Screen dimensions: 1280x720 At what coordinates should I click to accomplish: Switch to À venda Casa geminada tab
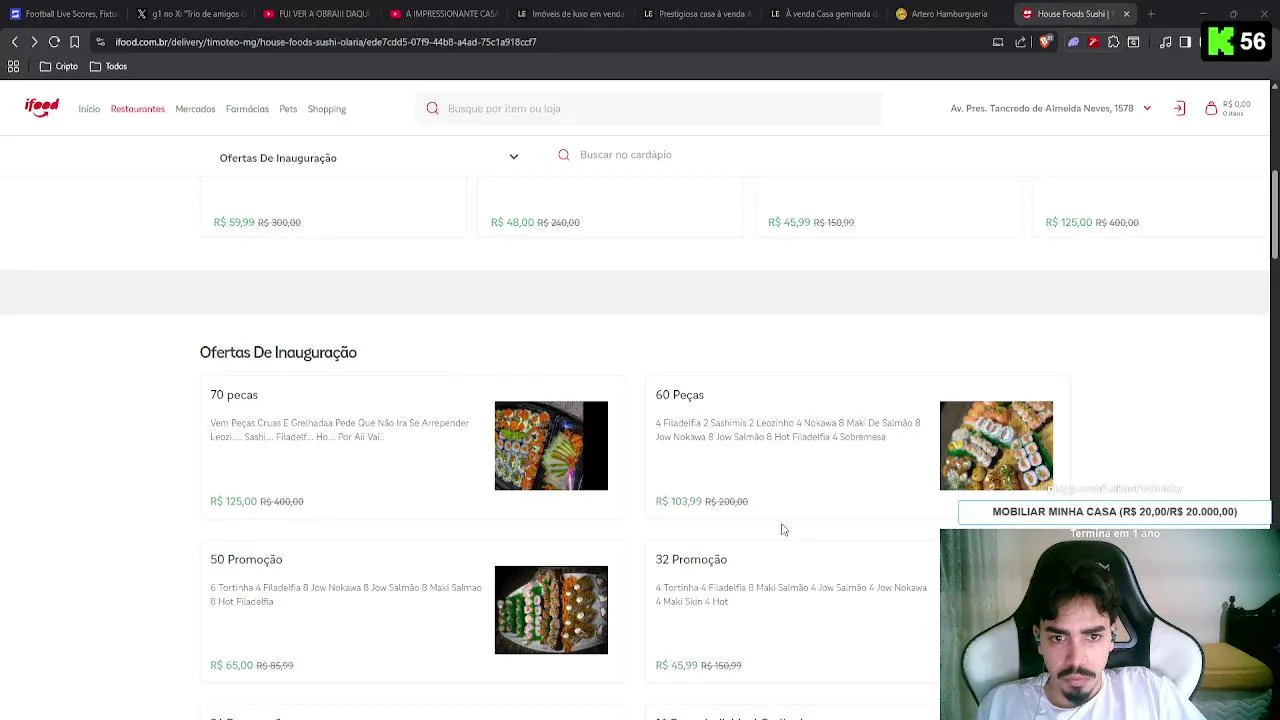pos(824,14)
